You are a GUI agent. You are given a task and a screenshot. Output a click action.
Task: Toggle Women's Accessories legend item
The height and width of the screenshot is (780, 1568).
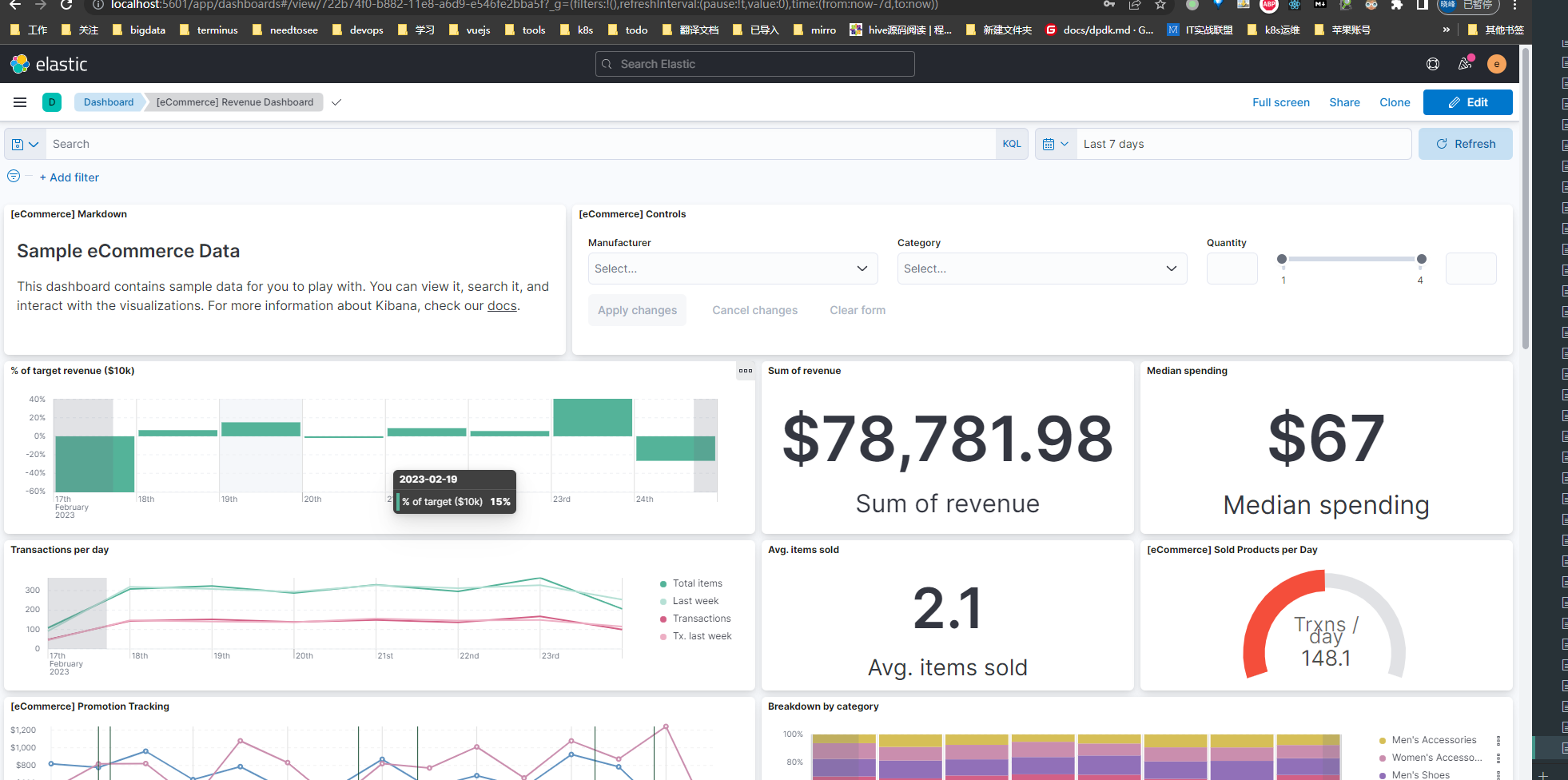click(x=1431, y=758)
